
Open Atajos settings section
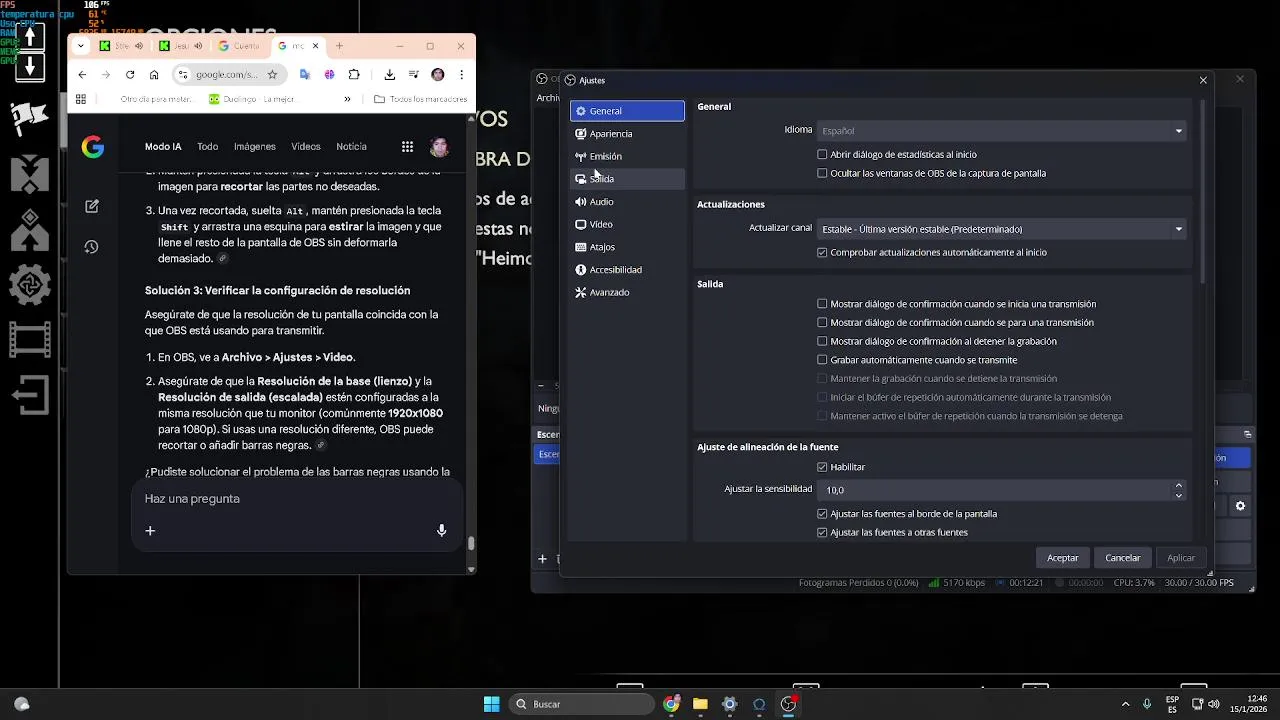[627, 247]
